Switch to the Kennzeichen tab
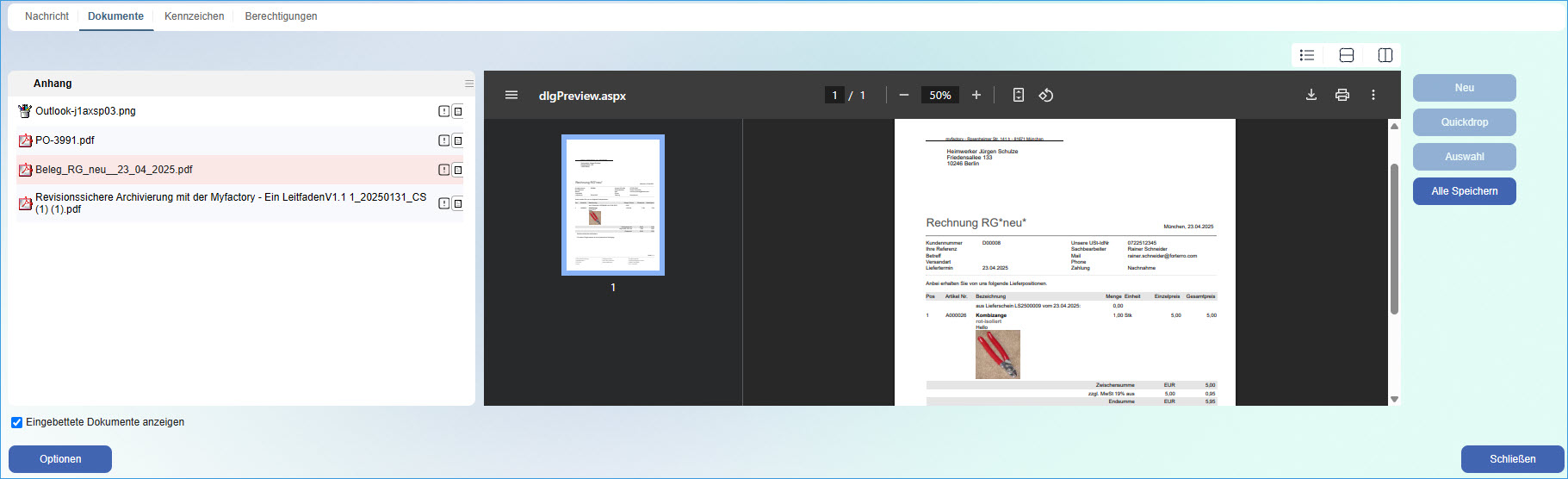1568x479 pixels. [x=194, y=16]
